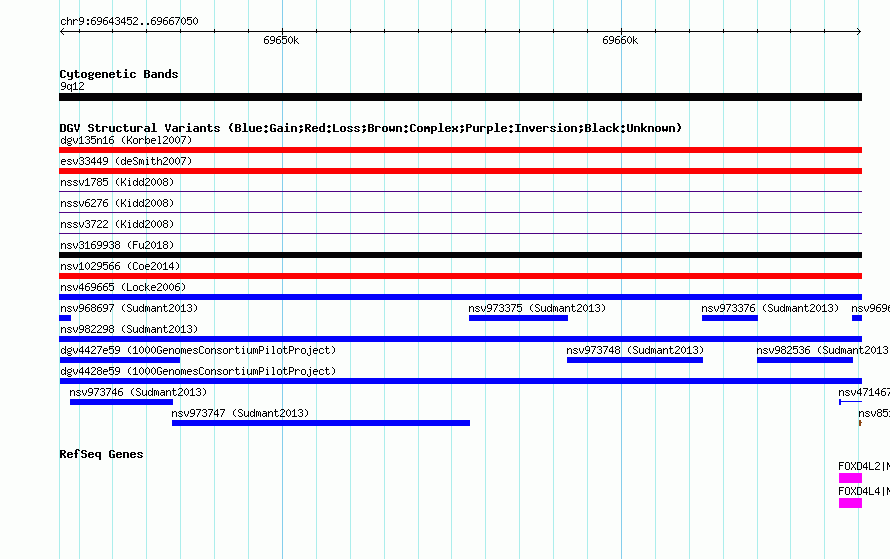Click the nsv973746 (Sudmant2013) blue bar

(x=121, y=402)
